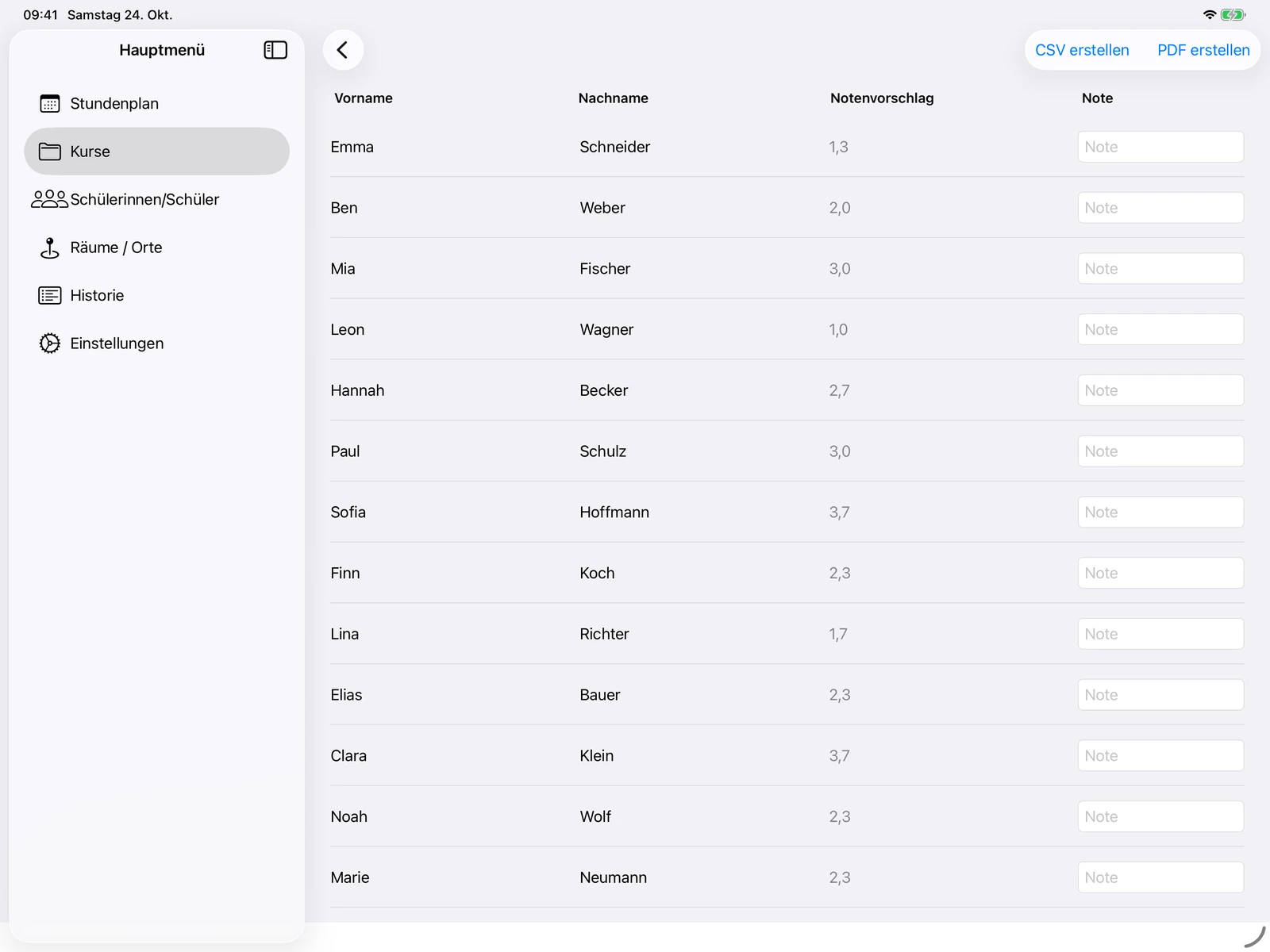Click Leon's grade suggestion 1,0

(x=838, y=329)
